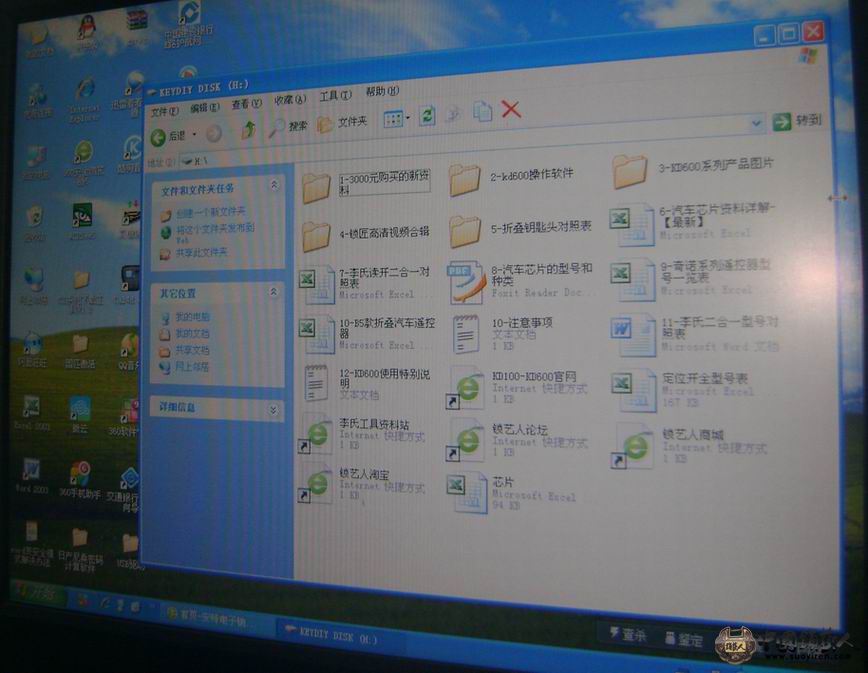Click the 转到 Go button
This screenshot has height=673, width=868.
click(x=797, y=121)
